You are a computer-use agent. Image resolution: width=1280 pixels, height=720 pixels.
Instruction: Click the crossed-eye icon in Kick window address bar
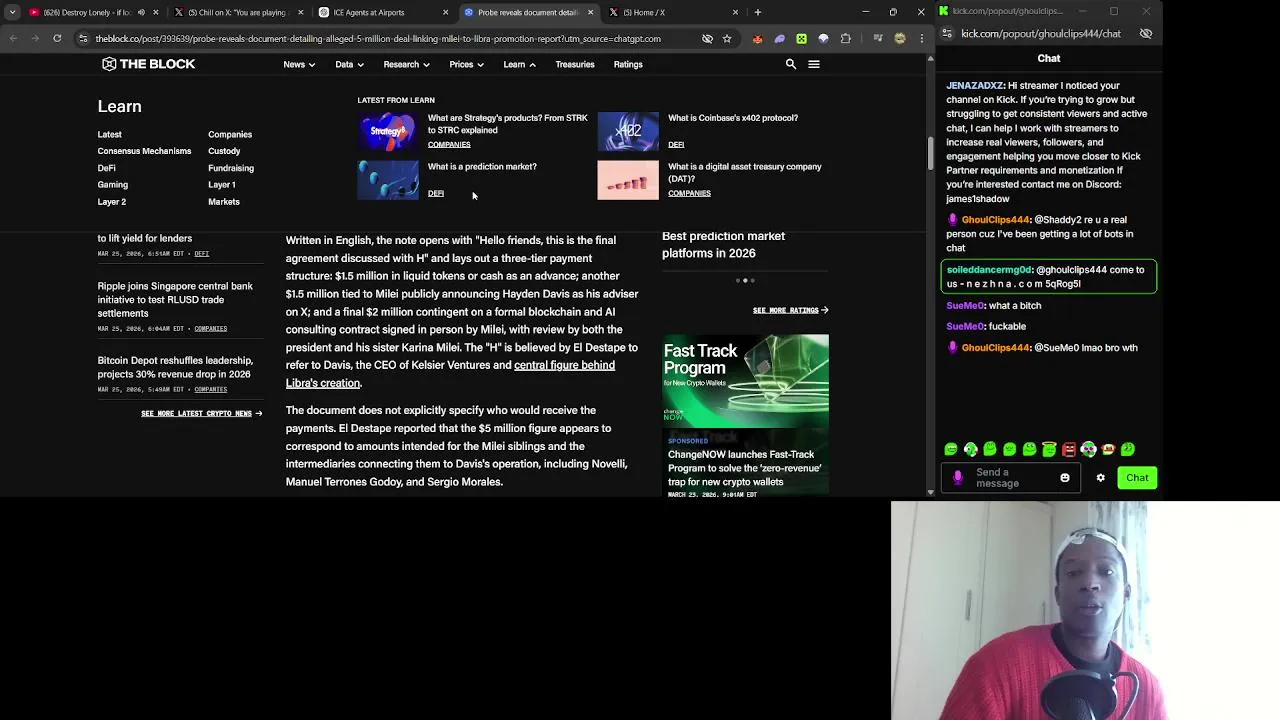click(1146, 33)
